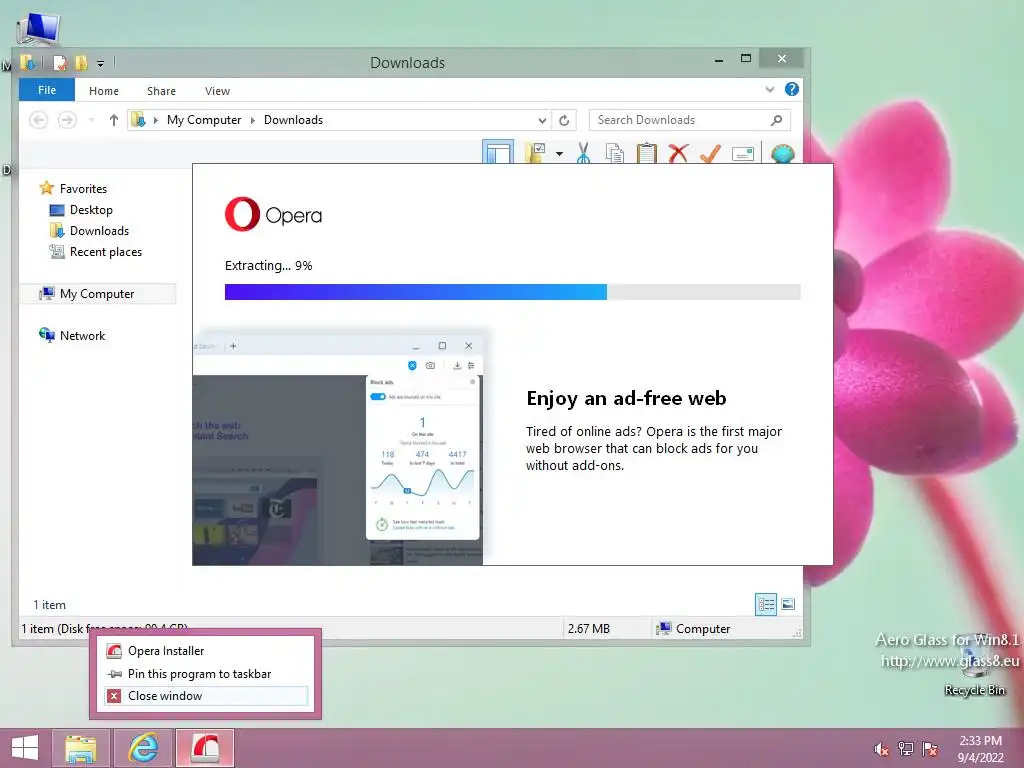Select Desktop in navigation pane
The image size is (1024, 768).
(91, 210)
